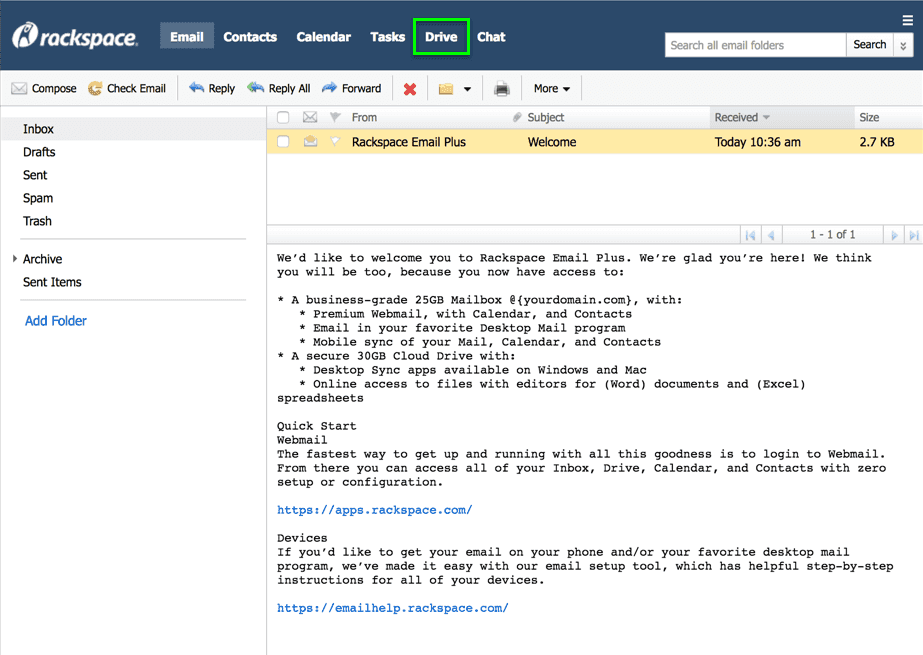Screen dimensions: 923x655
Task: Open the apps.rackspace.com link in email
Action: tap(374, 510)
